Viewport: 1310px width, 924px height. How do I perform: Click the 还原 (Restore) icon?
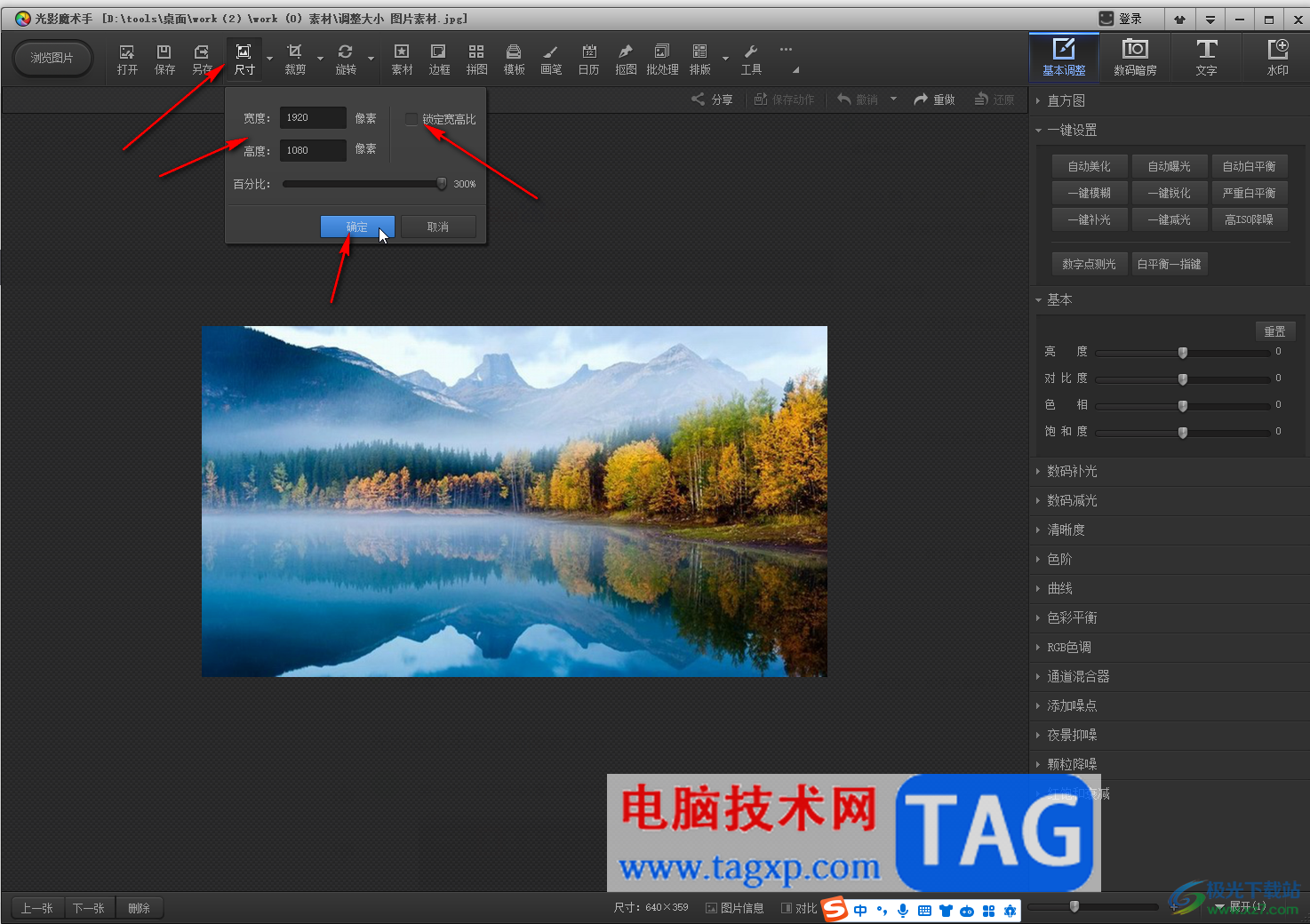994,100
